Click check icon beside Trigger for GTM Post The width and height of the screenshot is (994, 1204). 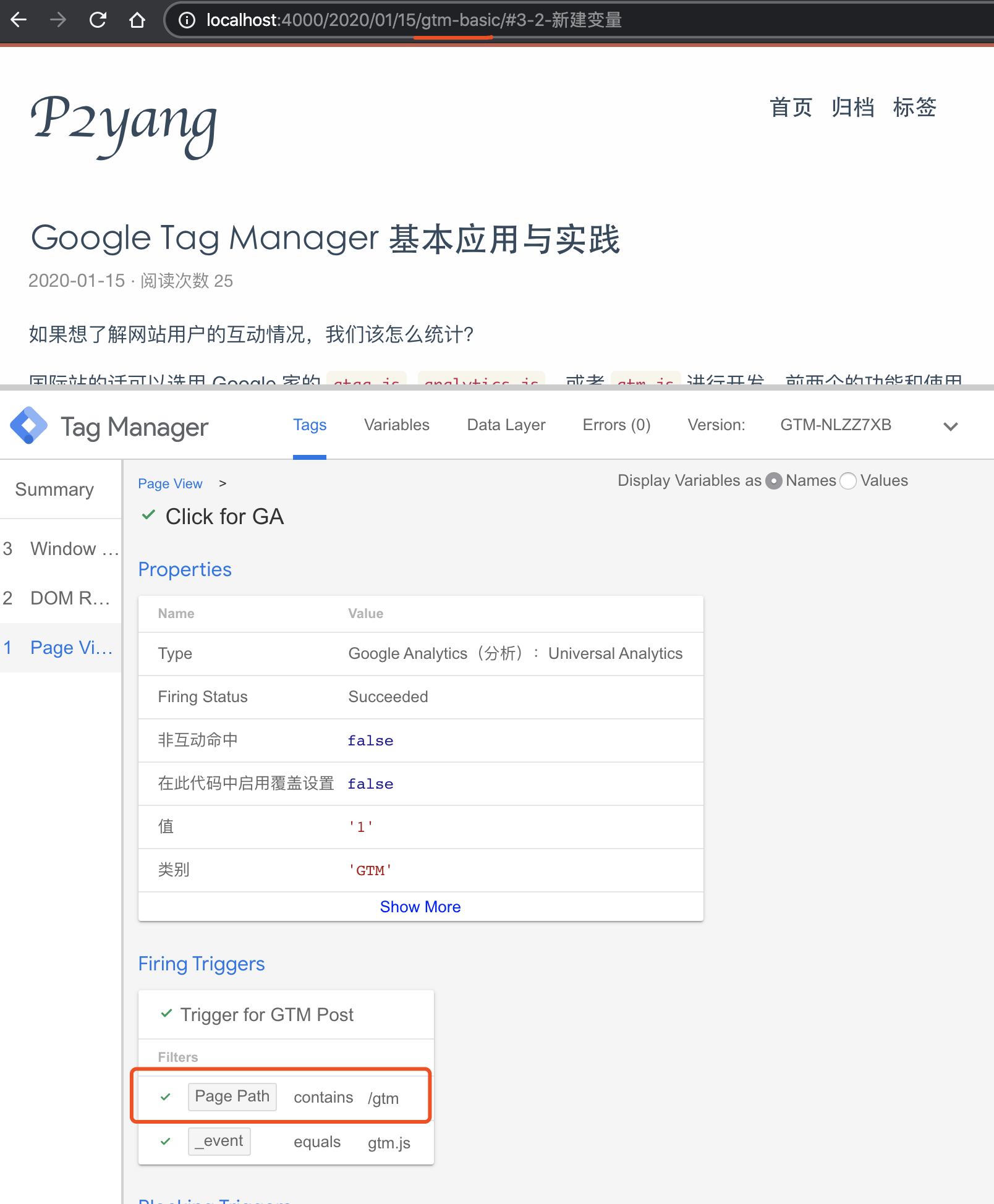pos(166,1014)
